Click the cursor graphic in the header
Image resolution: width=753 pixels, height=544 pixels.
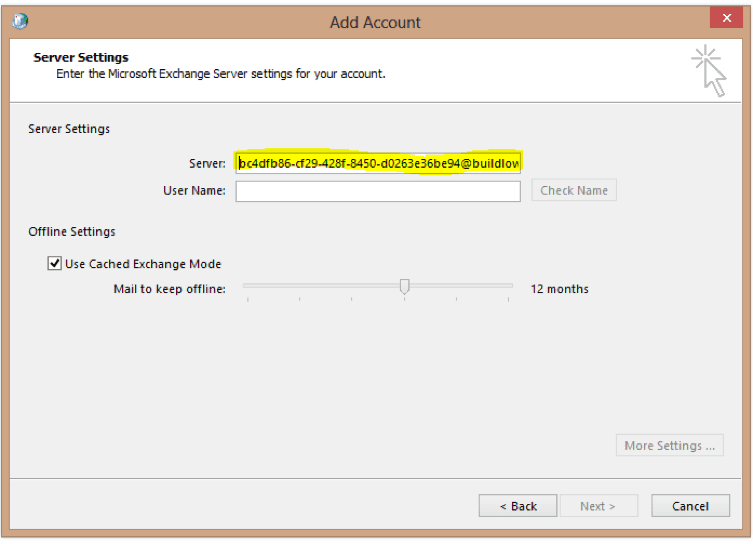pos(709,71)
